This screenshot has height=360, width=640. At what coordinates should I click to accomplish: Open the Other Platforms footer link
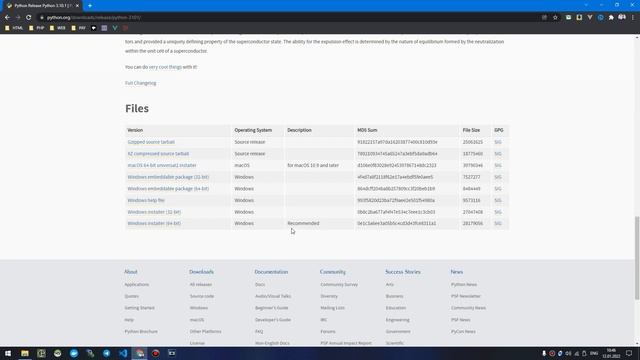[205, 332]
